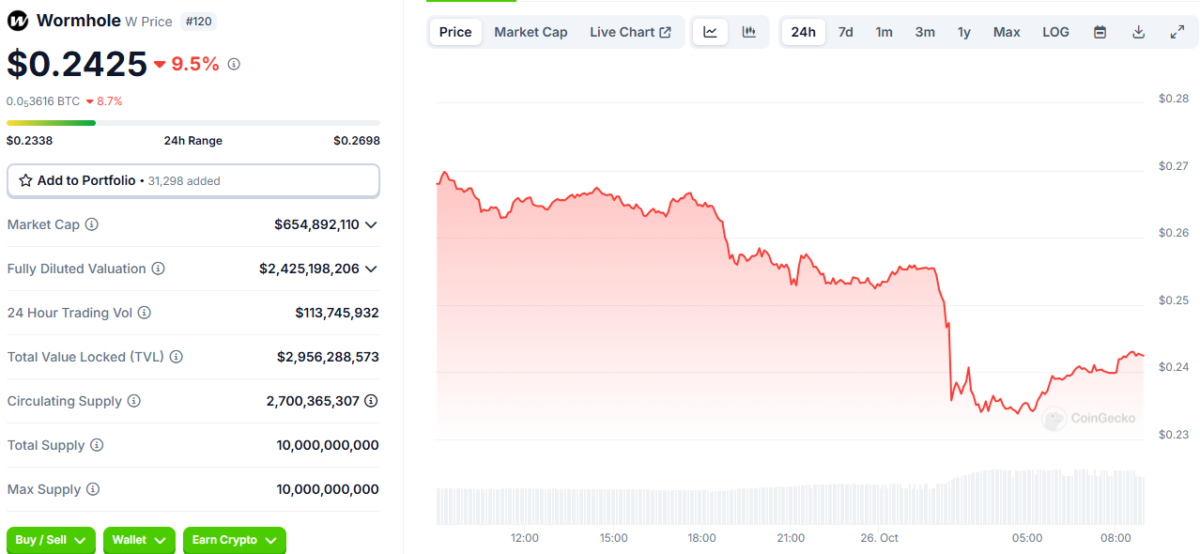Click info icon beside Circulating Supply value
The height and width of the screenshot is (554, 1200).
371,401
